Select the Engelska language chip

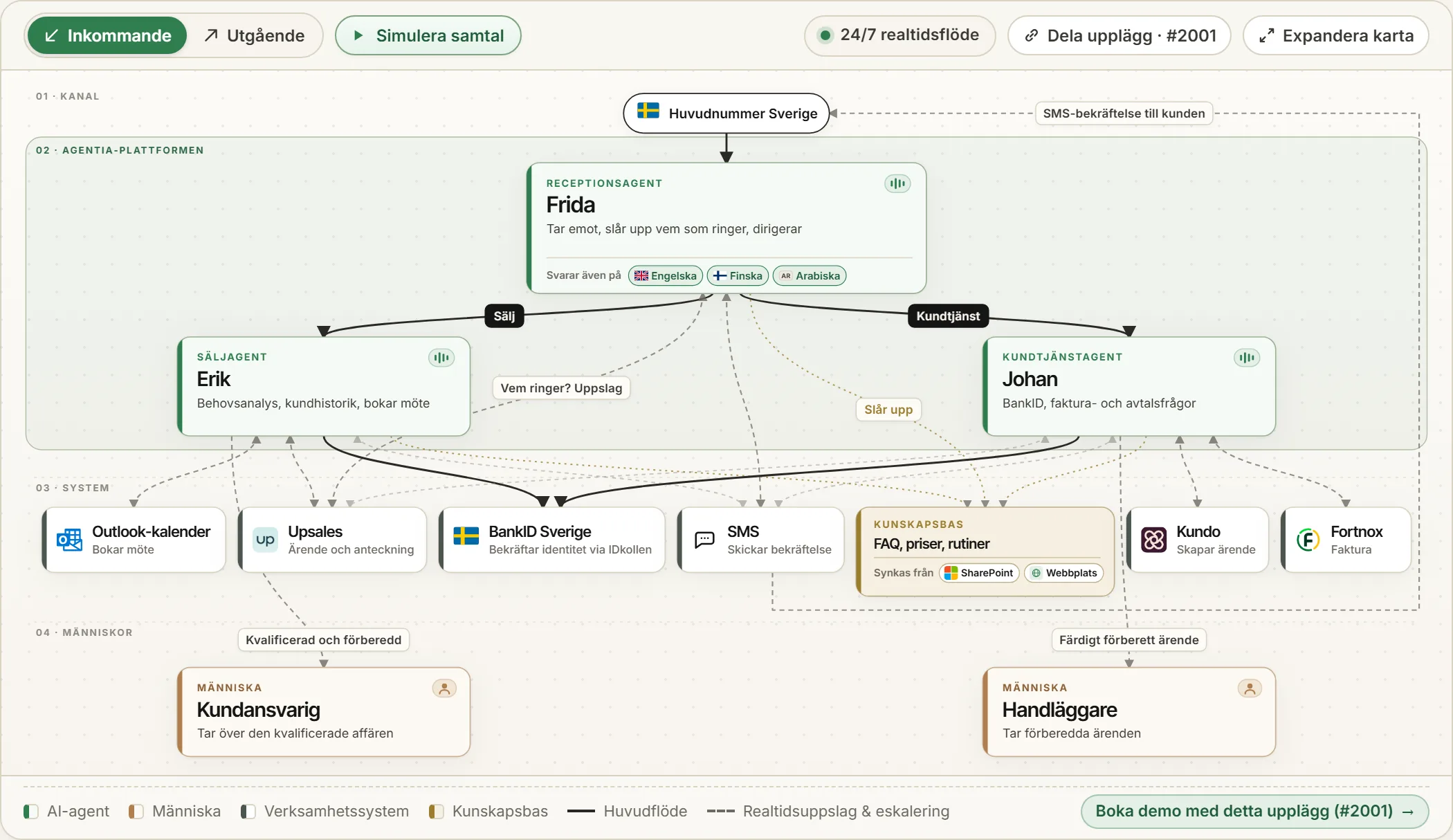click(666, 275)
